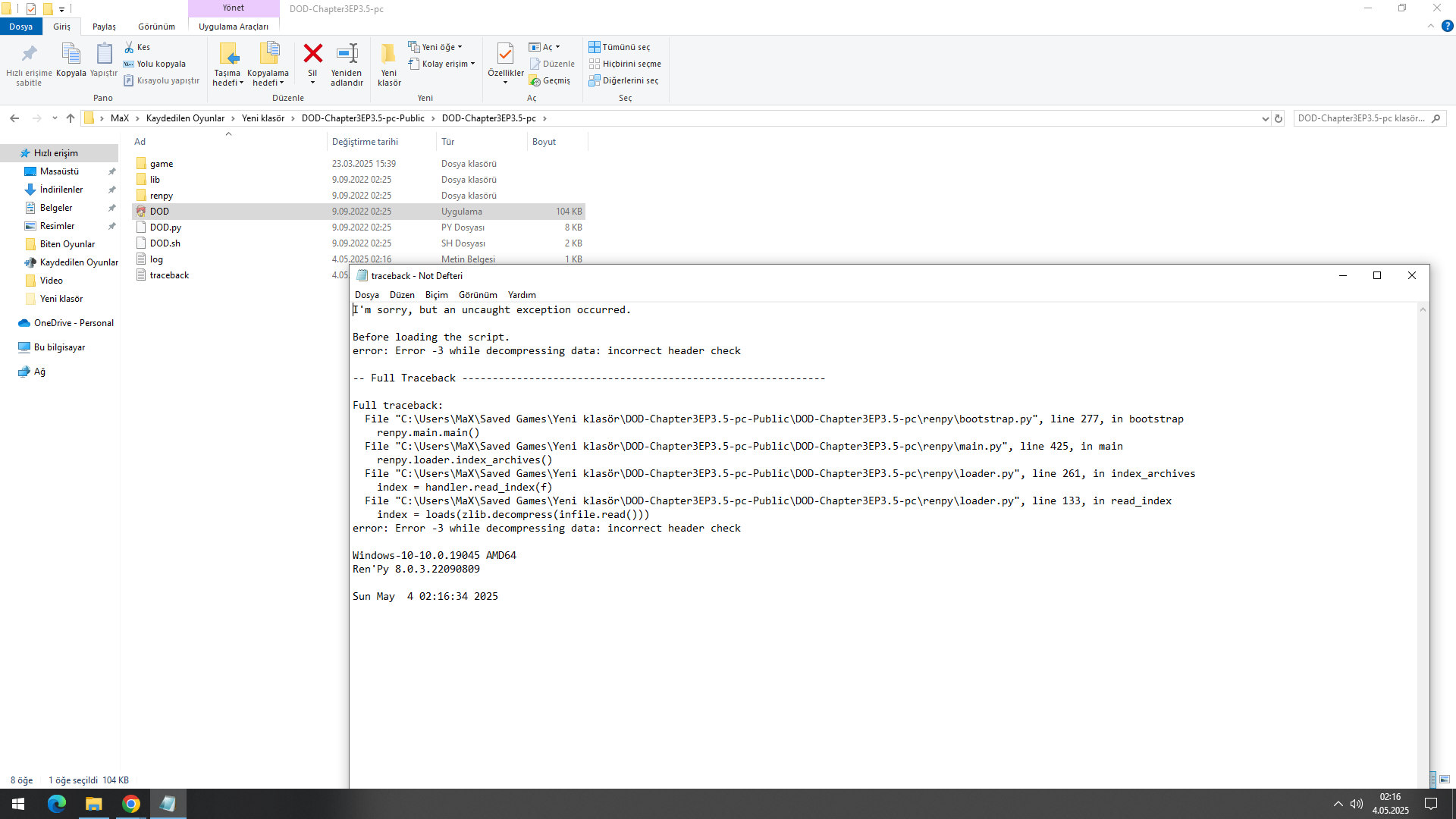
Task: Click the Kopyala copy icon in ribbon
Action: tap(71, 54)
